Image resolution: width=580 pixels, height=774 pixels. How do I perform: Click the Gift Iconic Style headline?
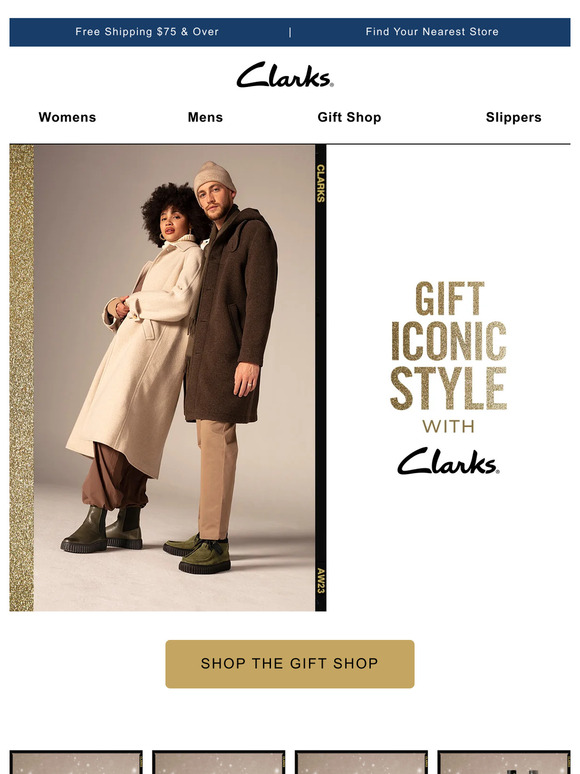pos(448,346)
